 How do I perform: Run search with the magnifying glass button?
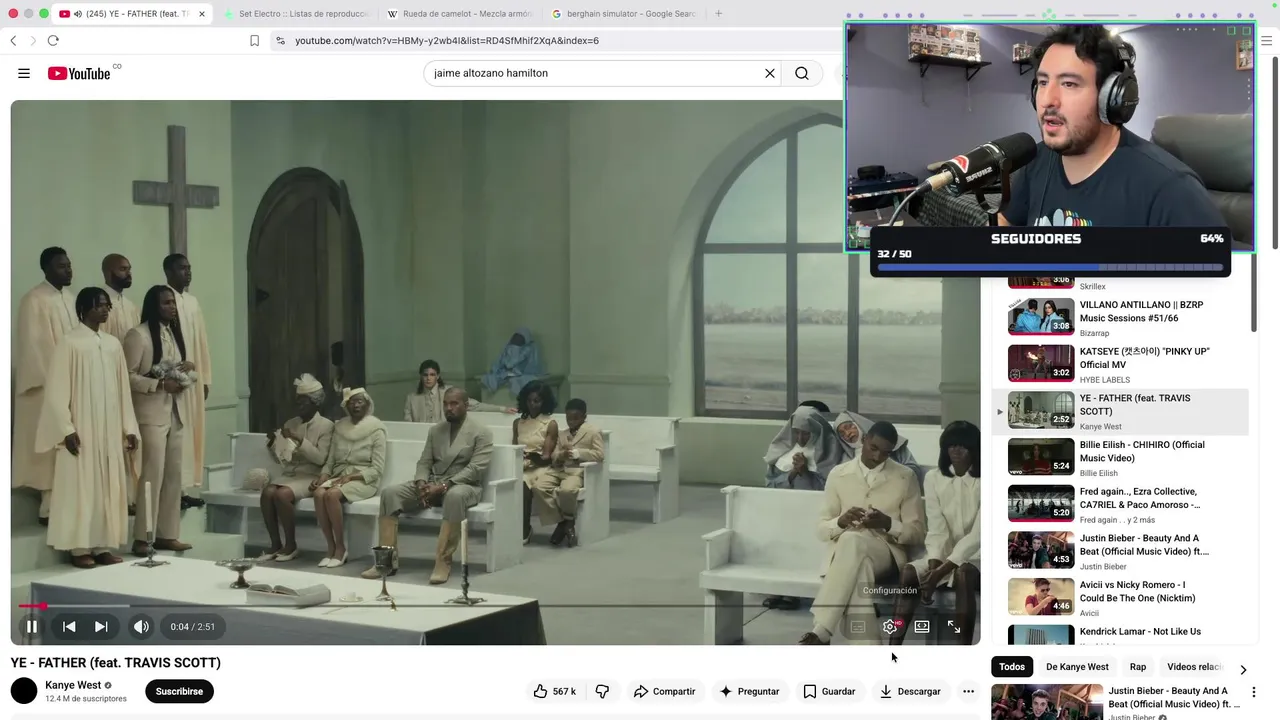click(x=802, y=73)
